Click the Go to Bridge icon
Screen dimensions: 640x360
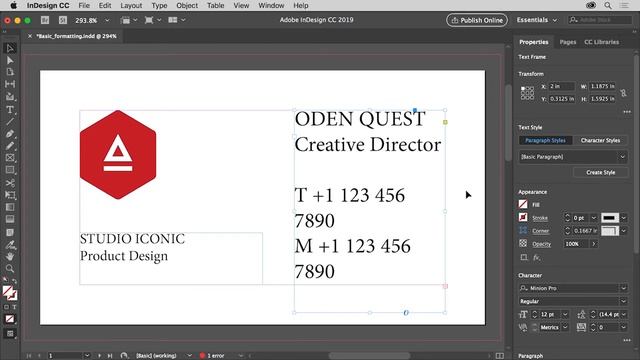click(x=45, y=20)
